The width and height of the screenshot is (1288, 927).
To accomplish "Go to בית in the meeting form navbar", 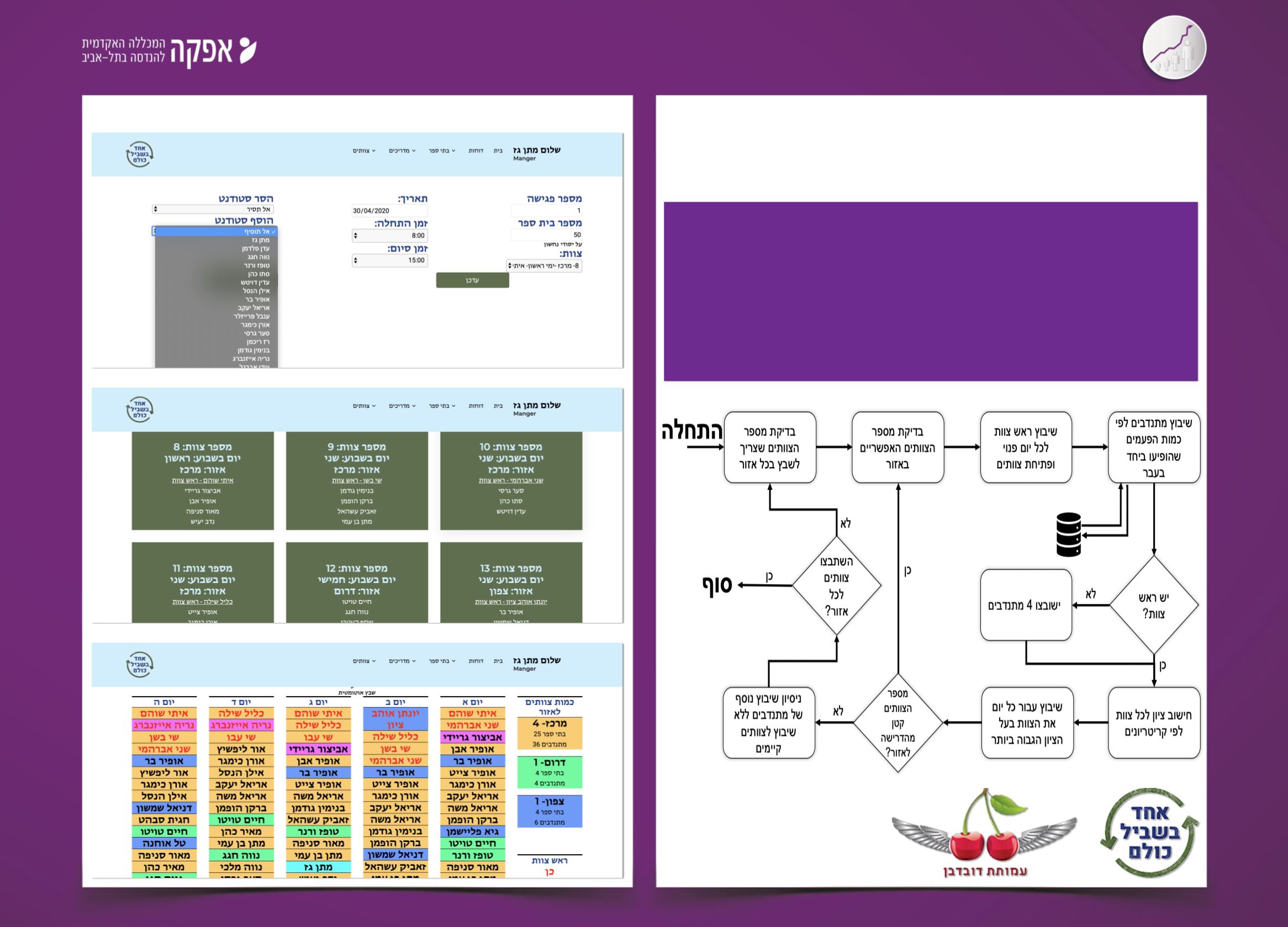I will click(x=498, y=151).
